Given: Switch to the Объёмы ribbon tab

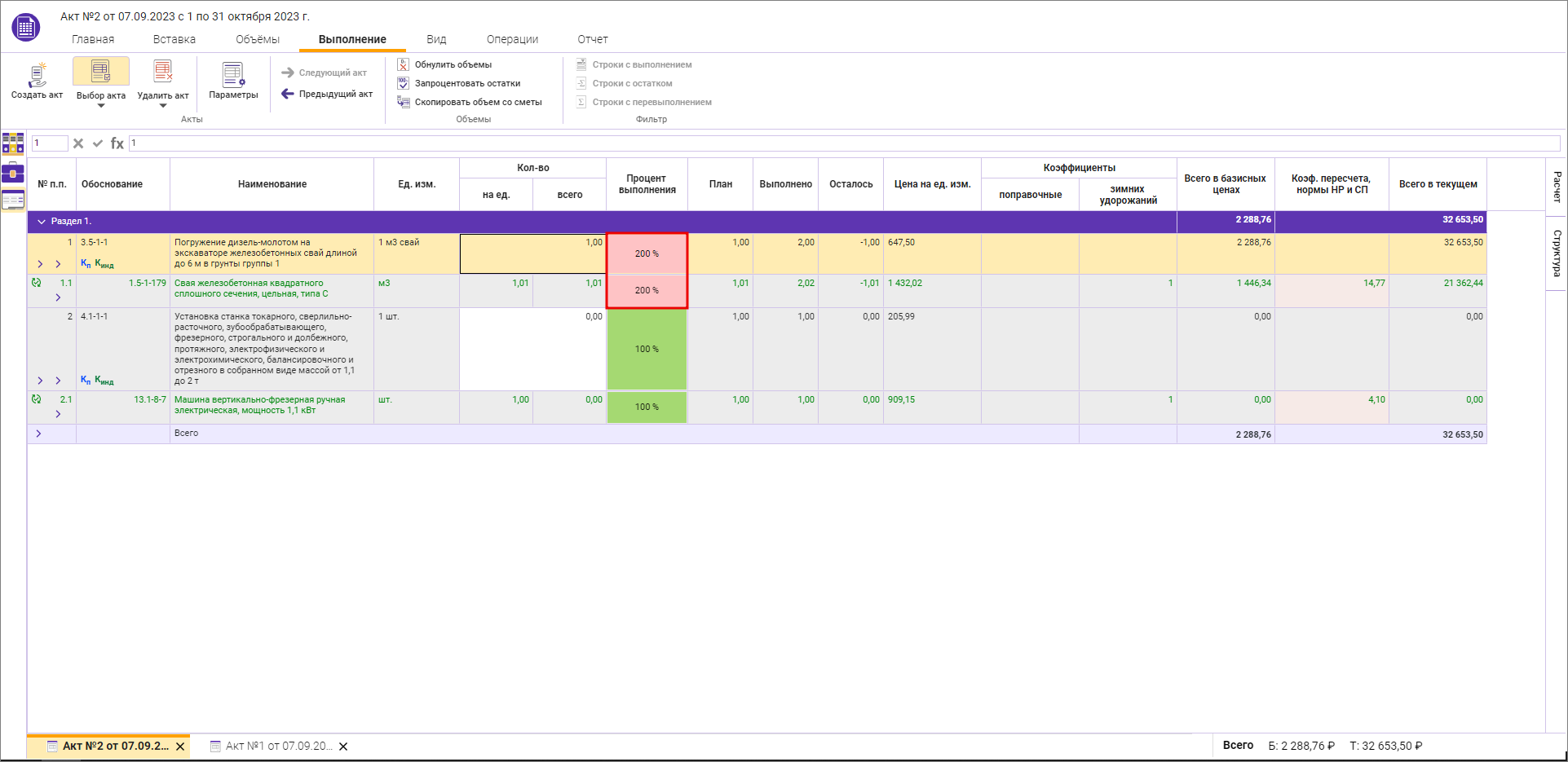Looking at the screenshot, I should [x=257, y=39].
